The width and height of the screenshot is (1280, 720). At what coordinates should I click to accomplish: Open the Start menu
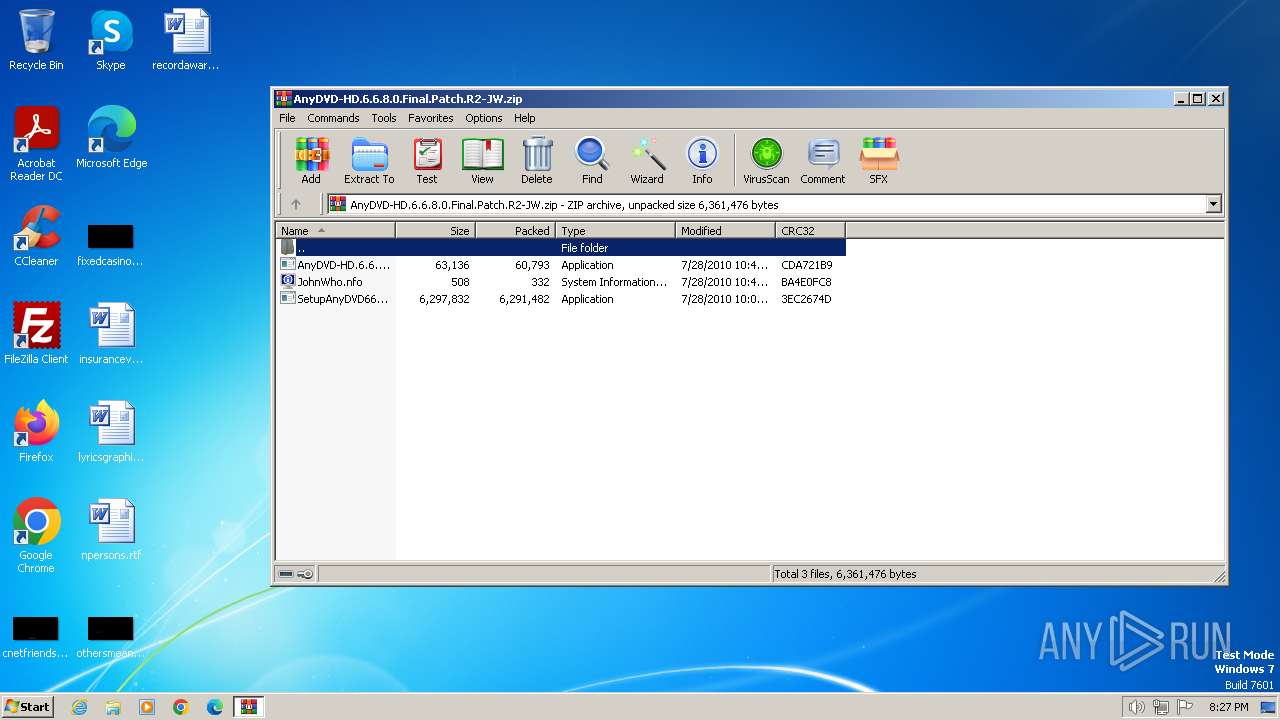tap(28, 707)
